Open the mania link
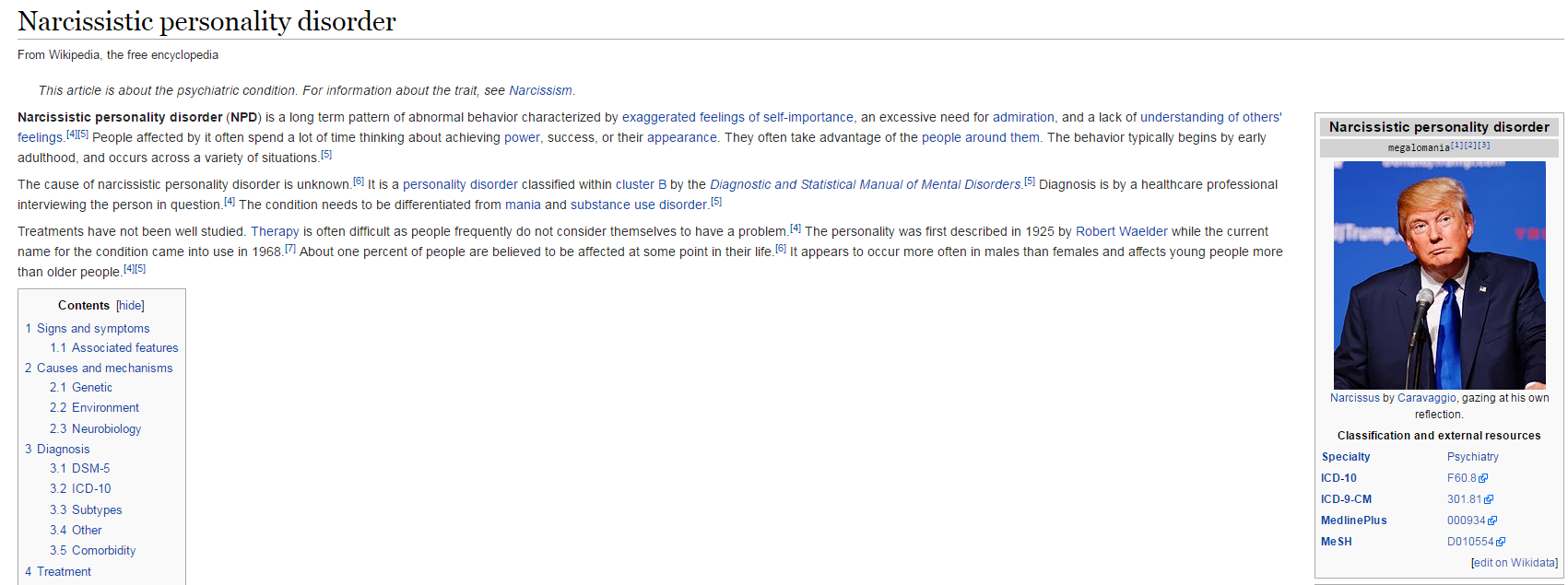The height and width of the screenshot is (585, 1568). pyautogui.click(x=523, y=205)
